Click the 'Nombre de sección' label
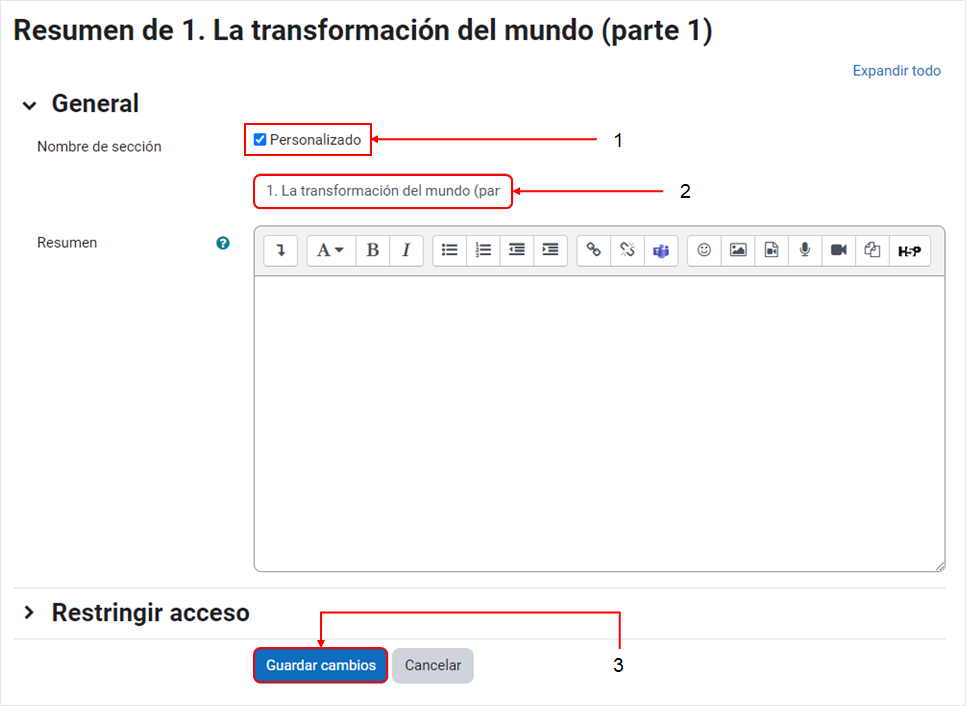The height and width of the screenshot is (706, 966). (x=99, y=147)
